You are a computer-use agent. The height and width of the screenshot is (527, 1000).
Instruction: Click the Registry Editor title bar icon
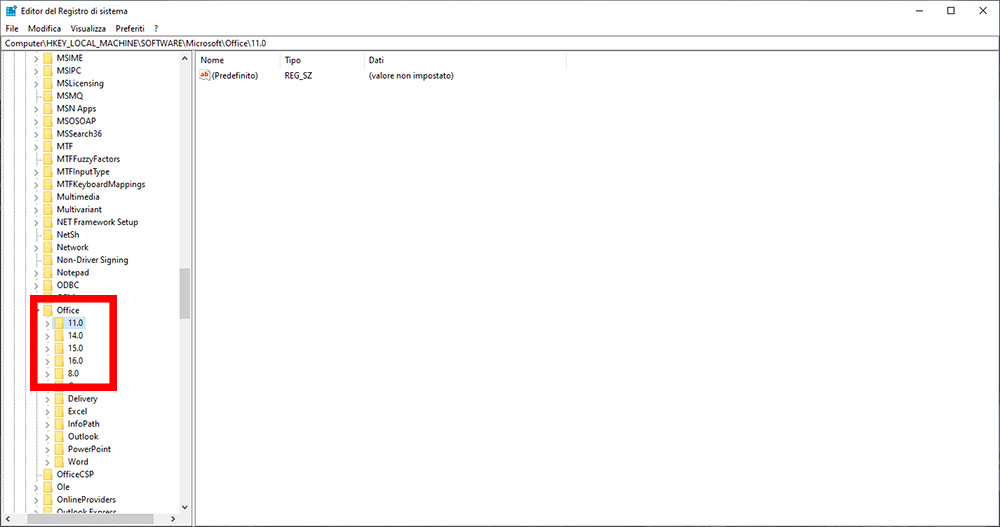click(11, 11)
